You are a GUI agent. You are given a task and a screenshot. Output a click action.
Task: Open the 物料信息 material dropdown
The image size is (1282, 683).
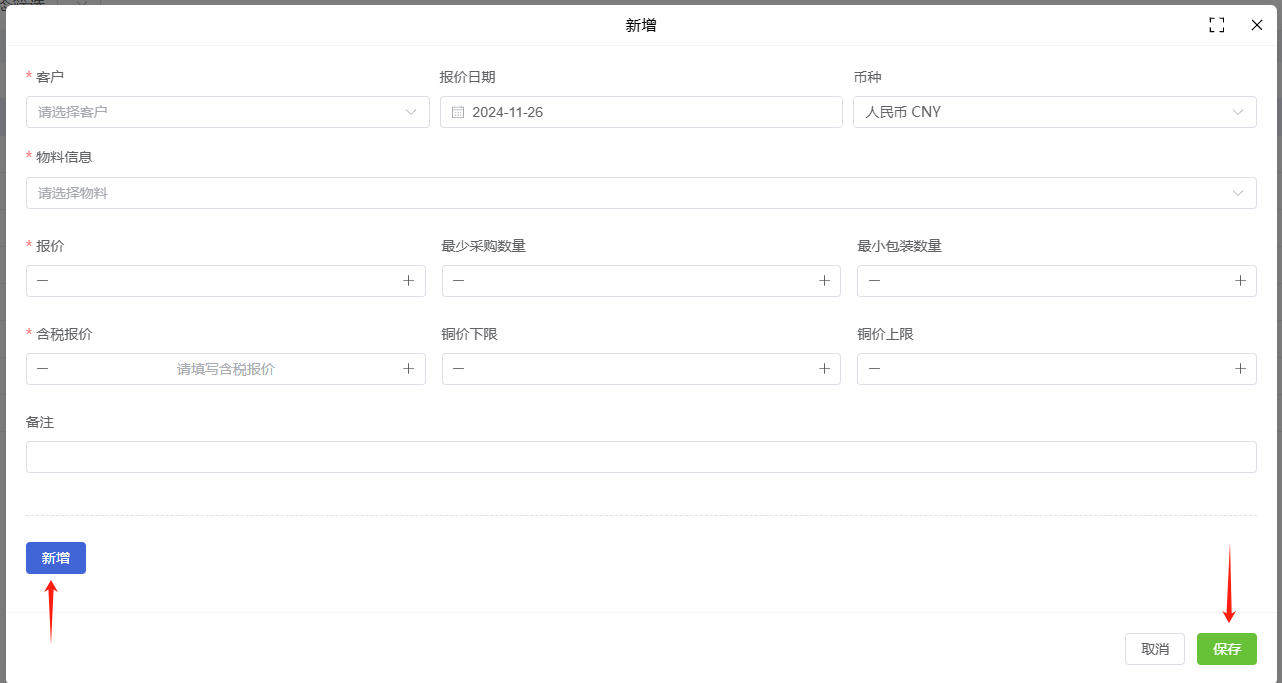coord(641,193)
